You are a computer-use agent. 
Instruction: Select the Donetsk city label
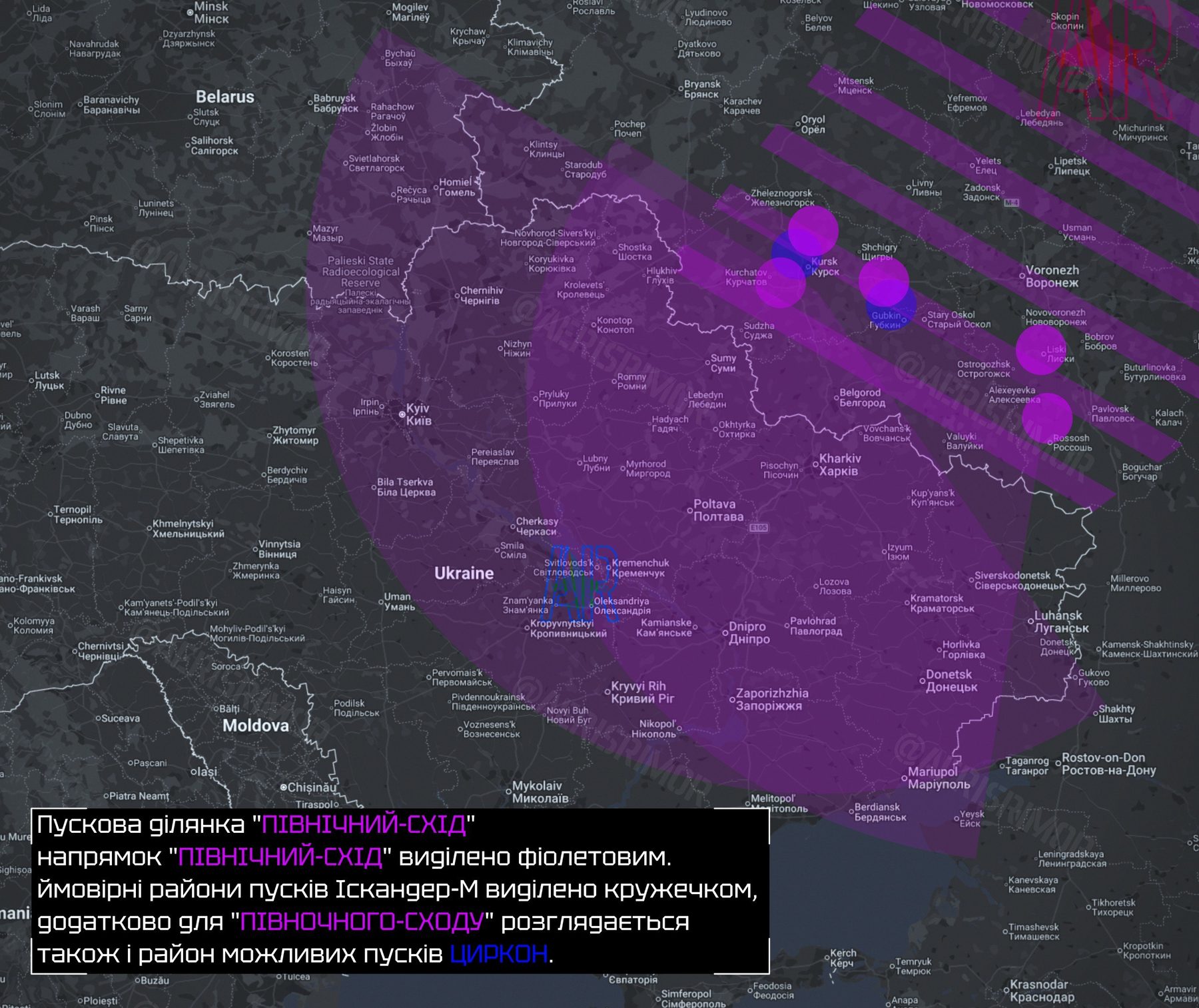pyautogui.click(x=951, y=680)
